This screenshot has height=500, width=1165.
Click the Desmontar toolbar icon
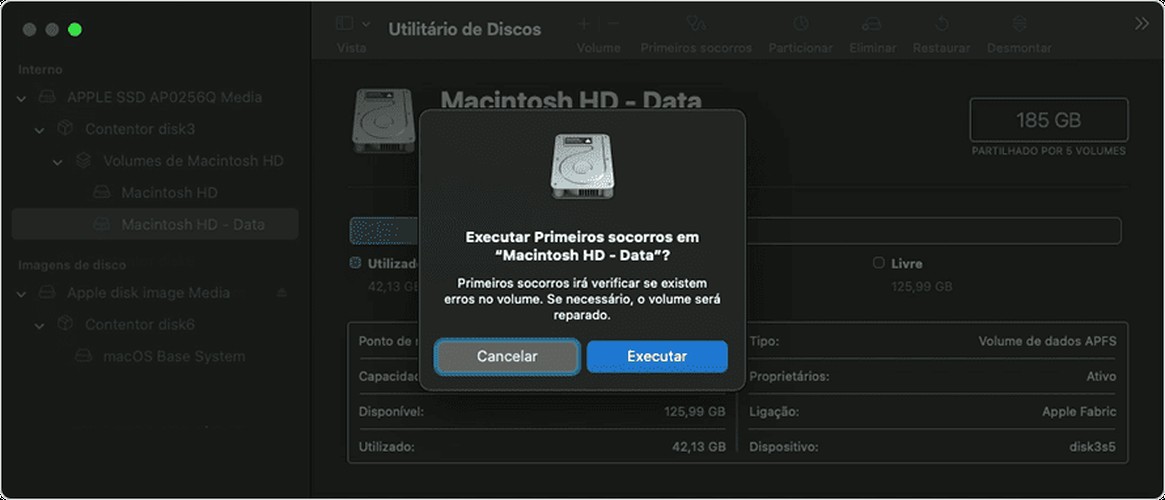click(1019, 24)
